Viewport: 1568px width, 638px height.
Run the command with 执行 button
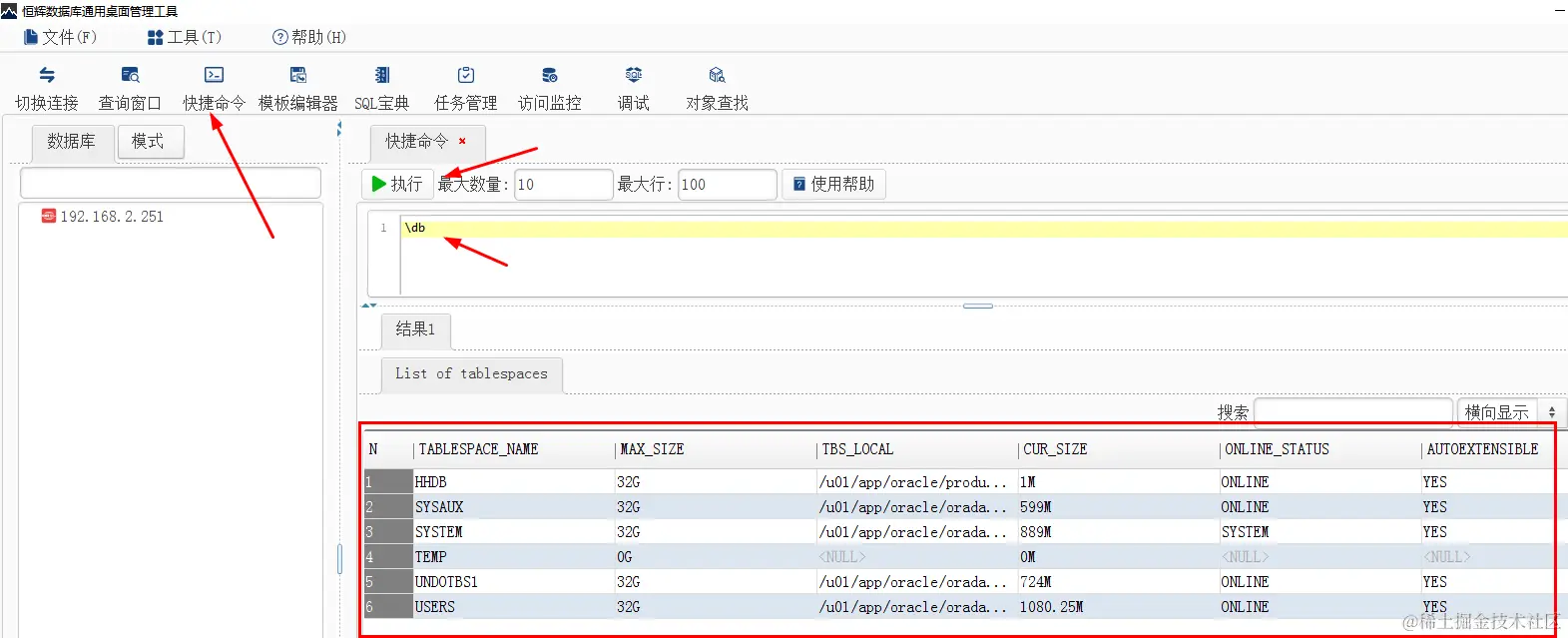tap(397, 184)
